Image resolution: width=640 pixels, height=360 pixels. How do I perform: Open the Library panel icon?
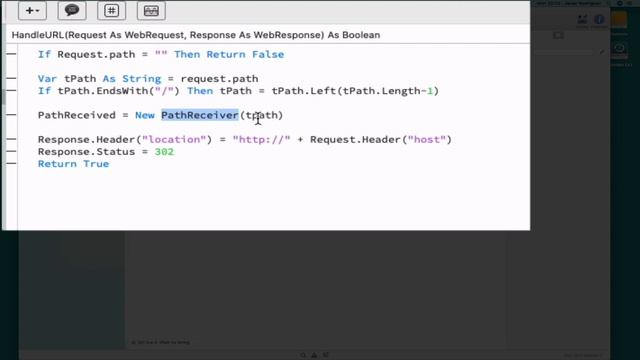582,19
